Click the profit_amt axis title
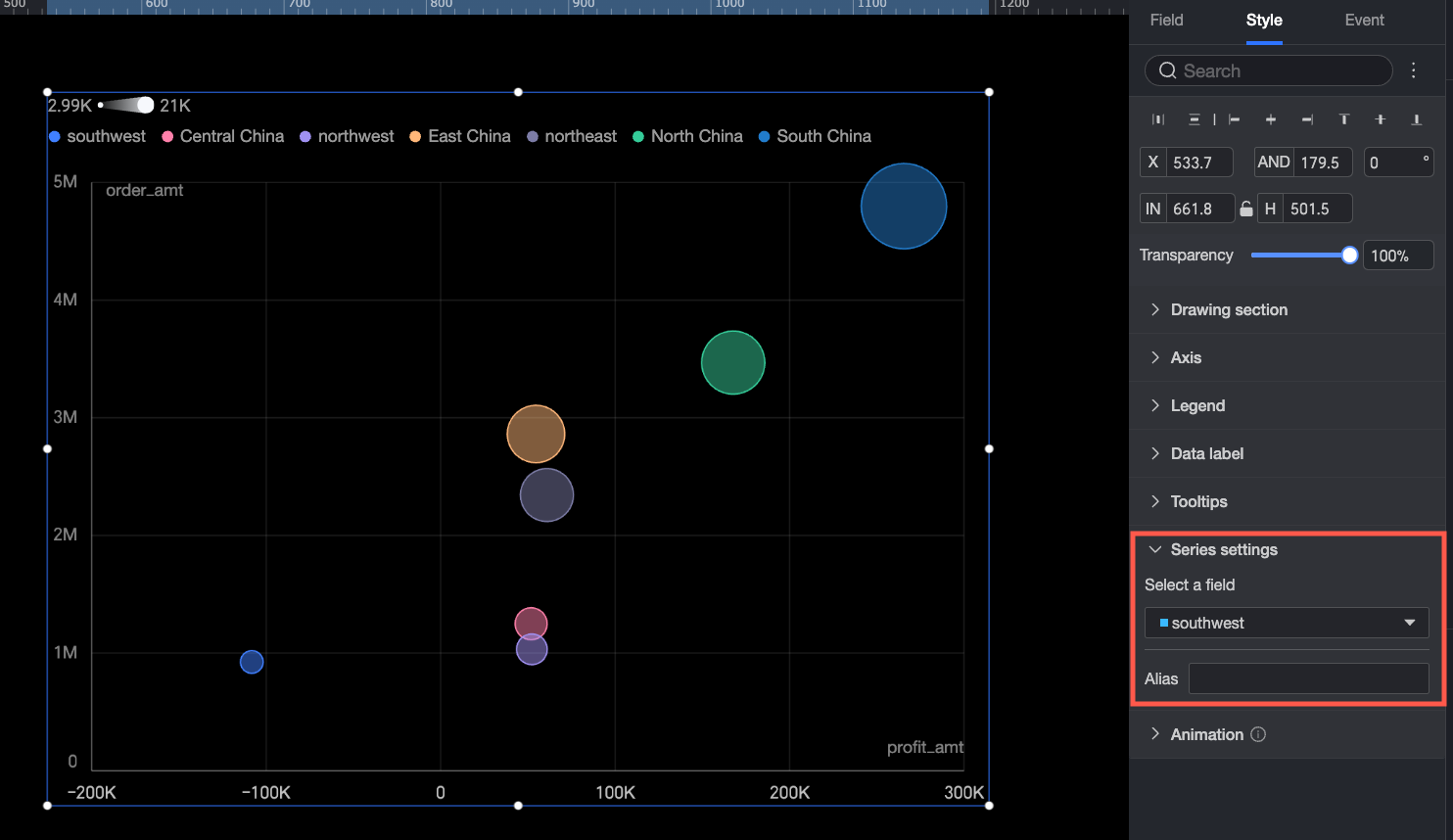The height and width of the screenshot is (840, 1453). pos(925,747)
